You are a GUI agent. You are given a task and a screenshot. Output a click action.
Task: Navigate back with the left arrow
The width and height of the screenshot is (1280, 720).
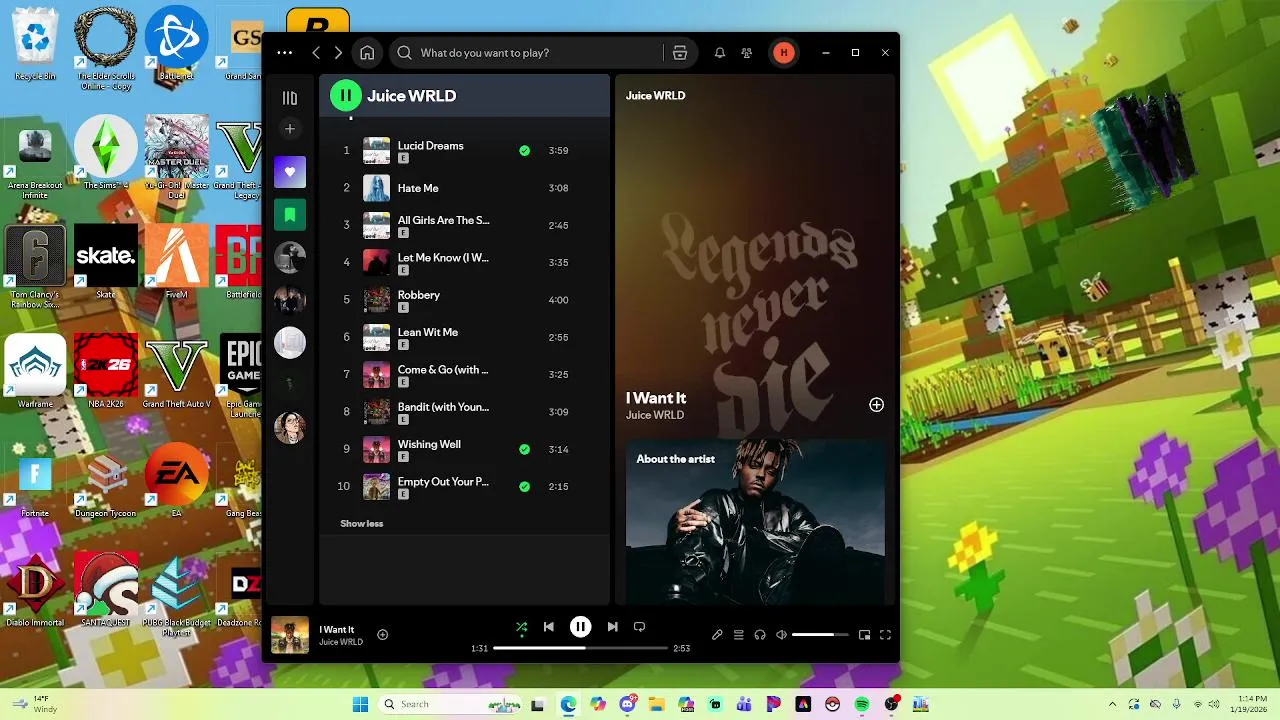(x=316, y=53)
